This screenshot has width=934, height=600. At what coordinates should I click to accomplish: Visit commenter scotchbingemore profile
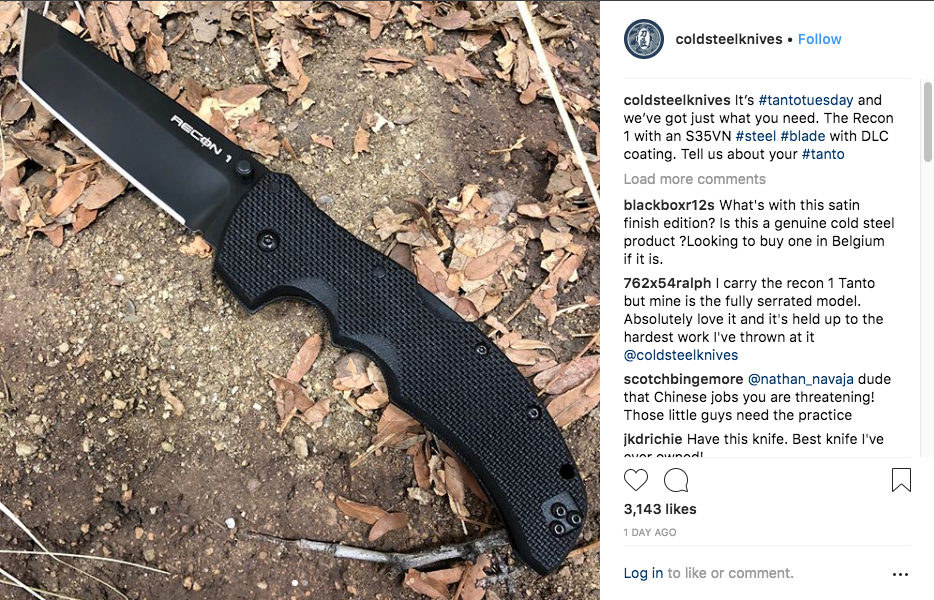tap(683, 379)
